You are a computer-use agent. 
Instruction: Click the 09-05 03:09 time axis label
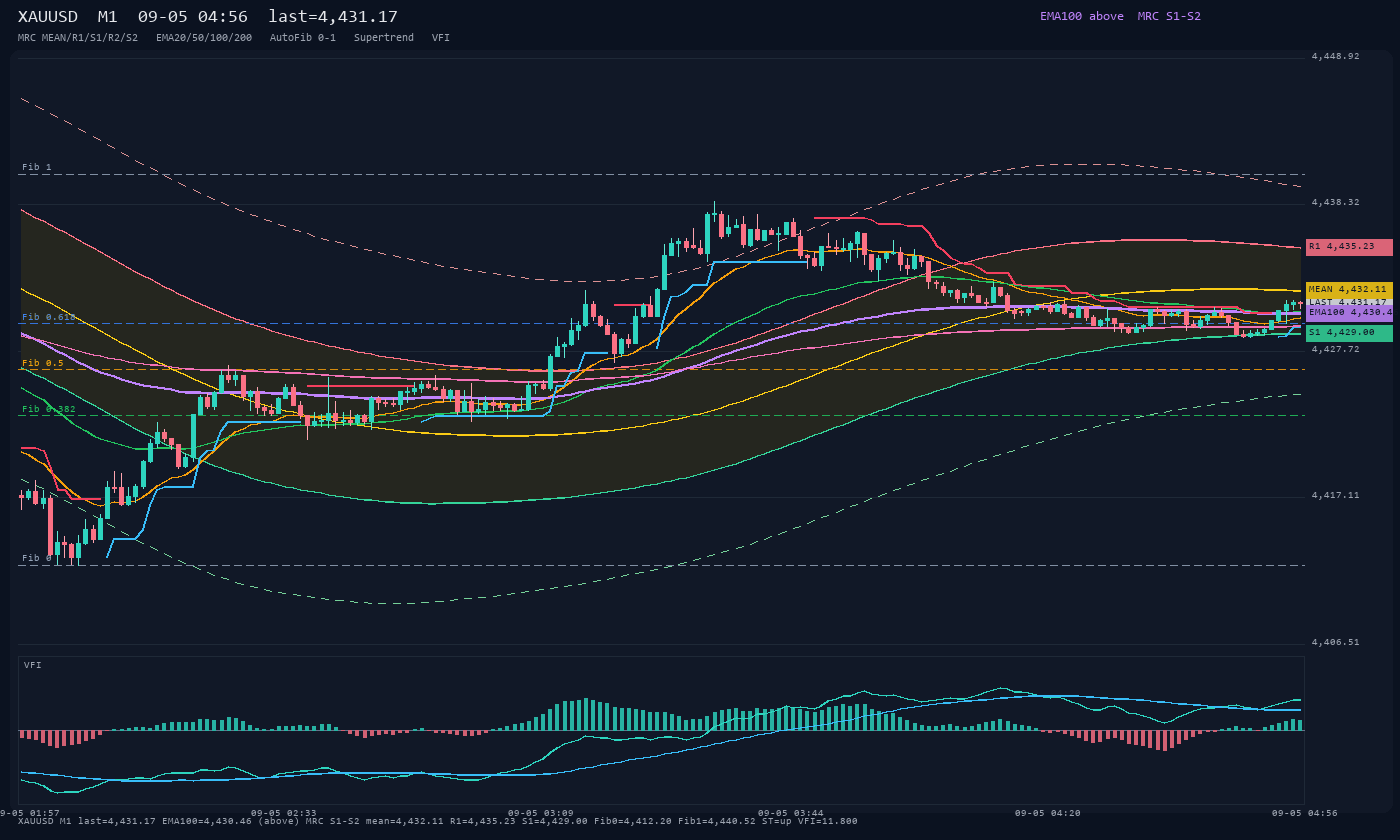pos(540,813)
